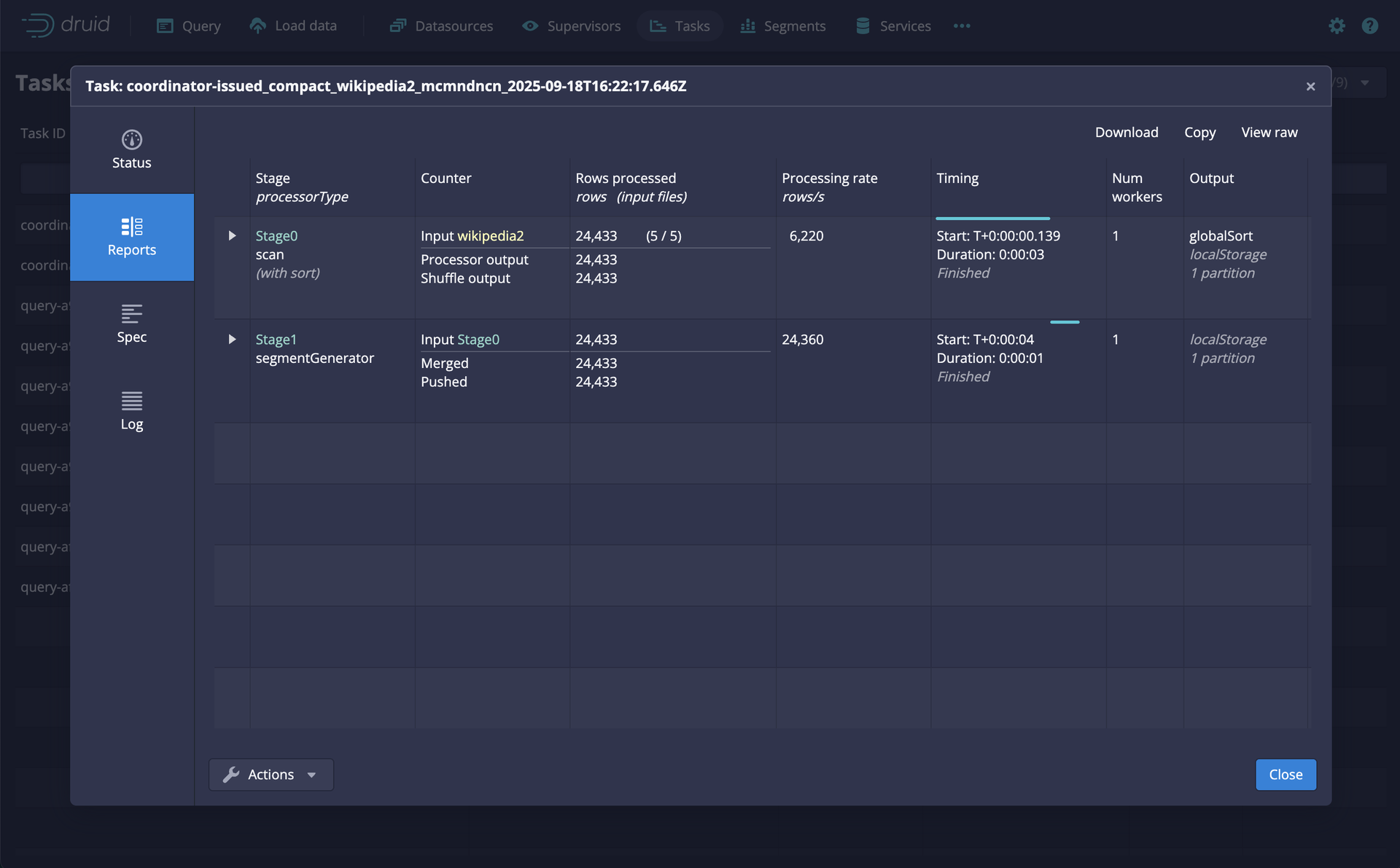This screenshot has height=868, width=1400.
Task: Click the Segments bar chart icon
Action: tap(747, 26)
